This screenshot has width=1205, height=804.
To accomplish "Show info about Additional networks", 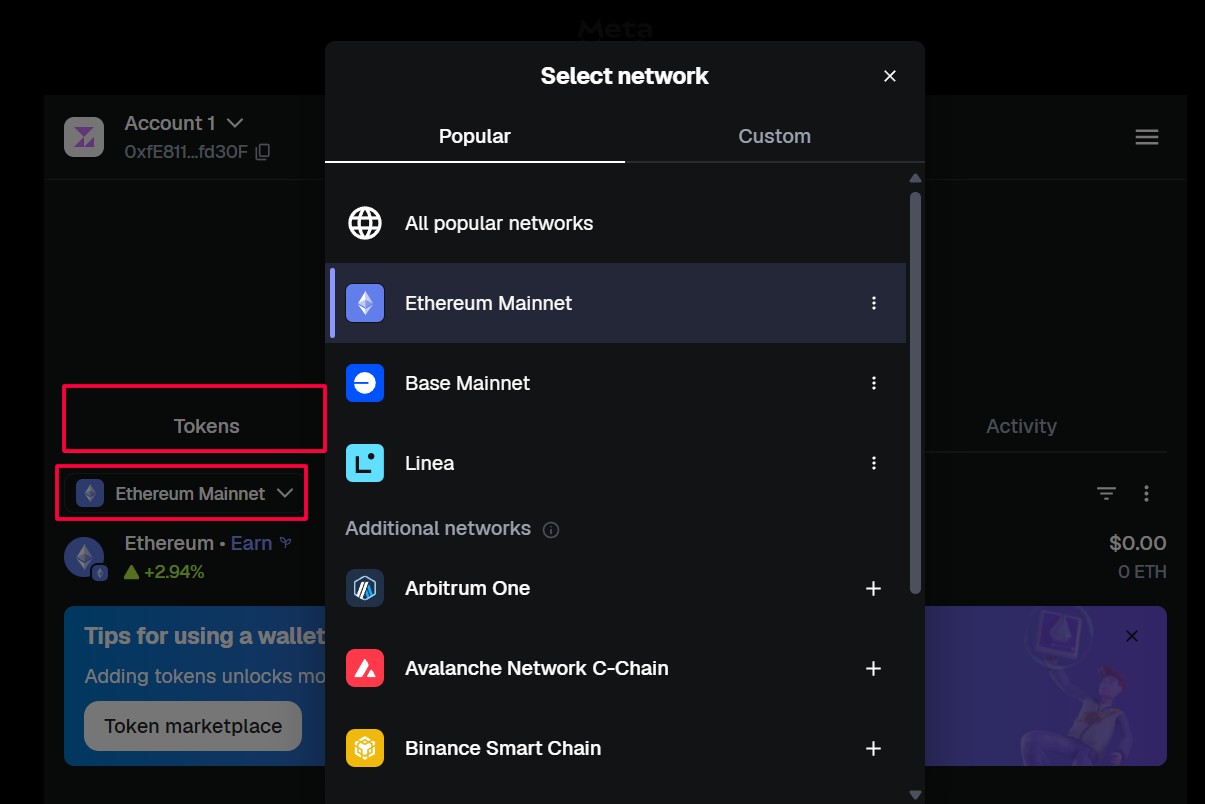I will [x=551, y=530].
